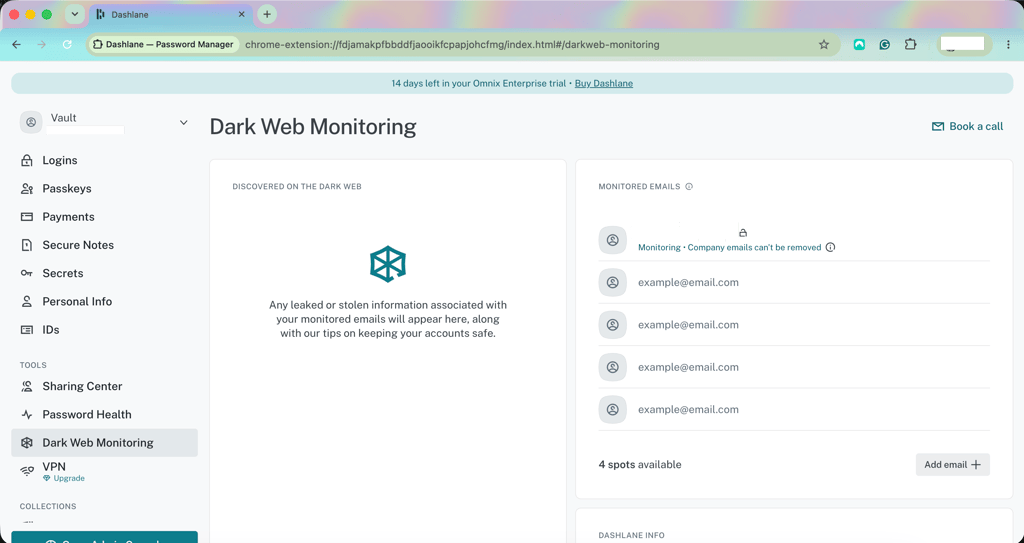Open Password Health

coord(104,414)
